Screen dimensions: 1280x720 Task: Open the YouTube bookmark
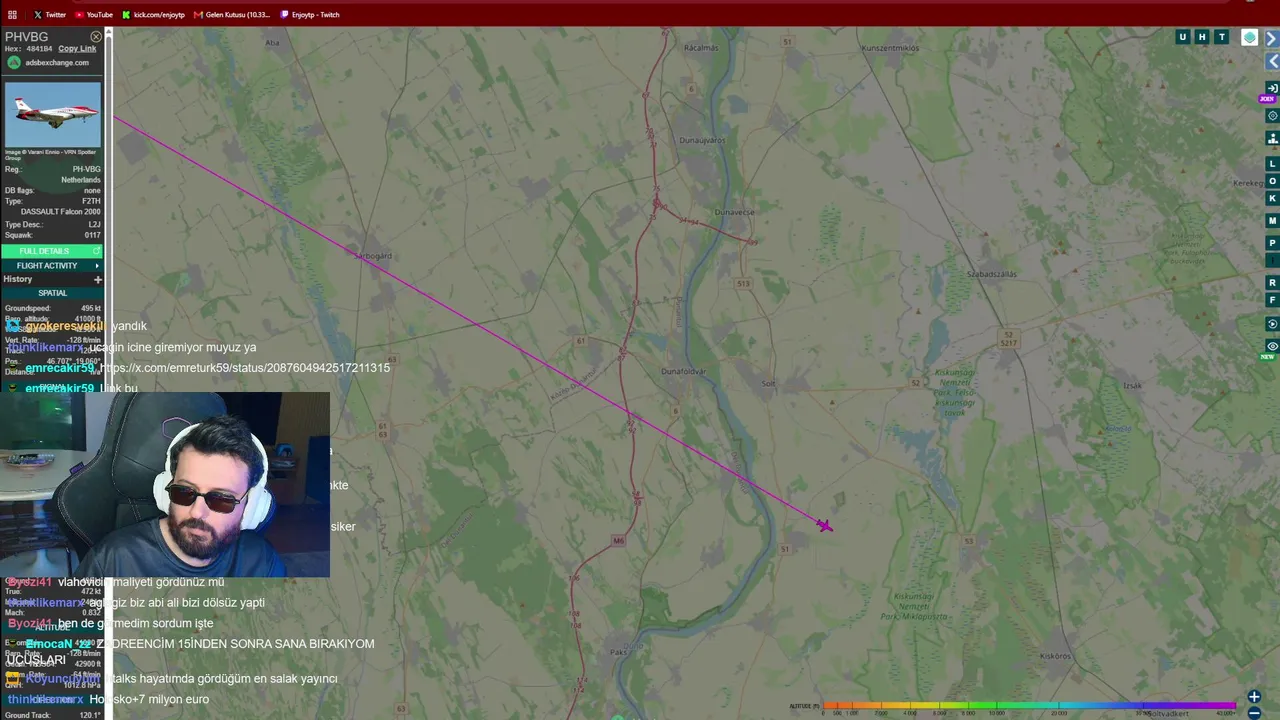click(x=94, y=15)
